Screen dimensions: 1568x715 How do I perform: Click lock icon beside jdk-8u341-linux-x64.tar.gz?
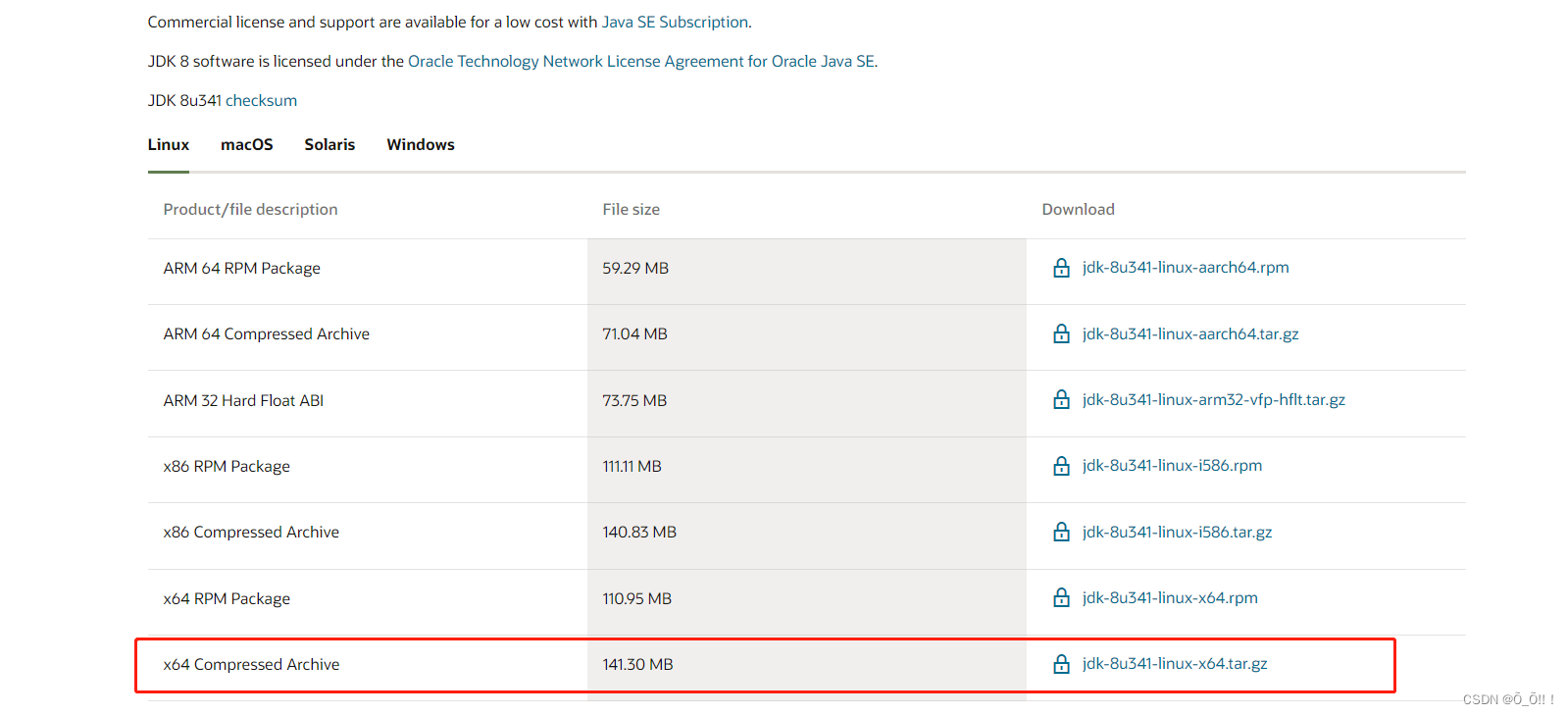[1061, 664]
